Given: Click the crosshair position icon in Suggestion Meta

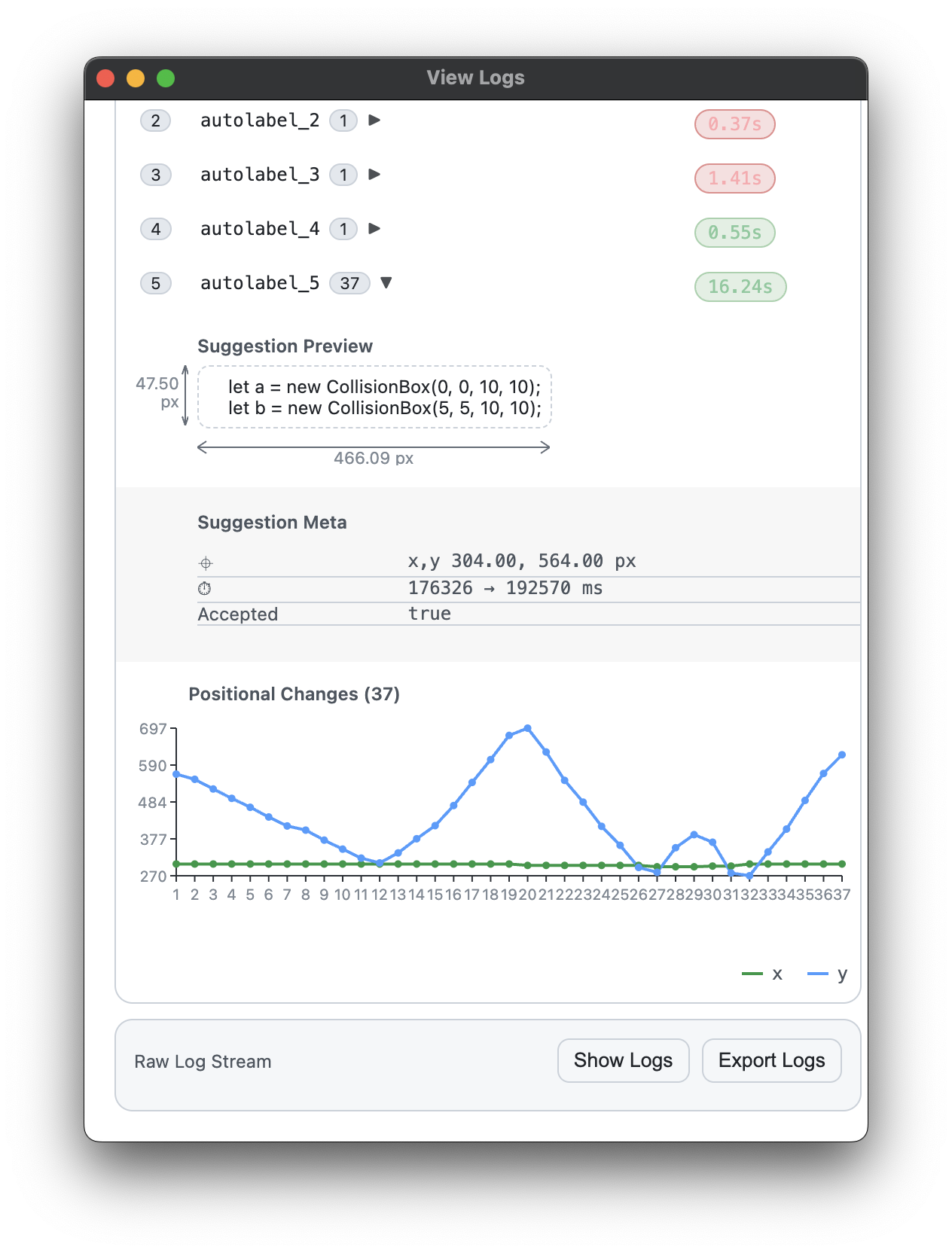Looking at the screenshot, I should tap(206, 563).
